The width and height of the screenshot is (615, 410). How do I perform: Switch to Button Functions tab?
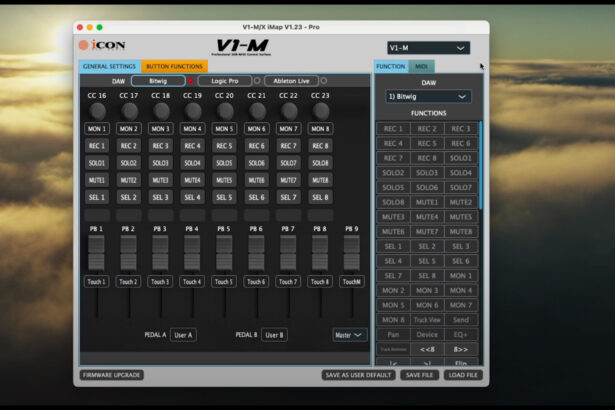coord(174,66)
